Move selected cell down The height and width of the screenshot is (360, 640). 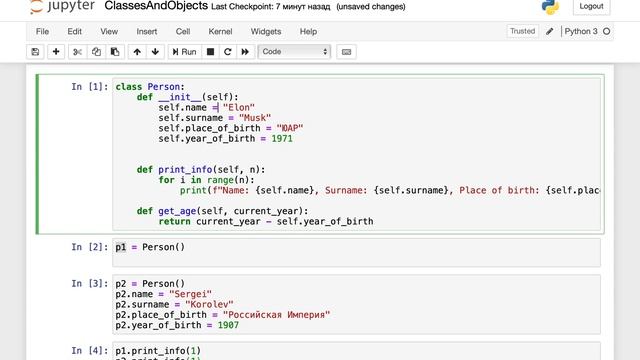coord(155,52)
